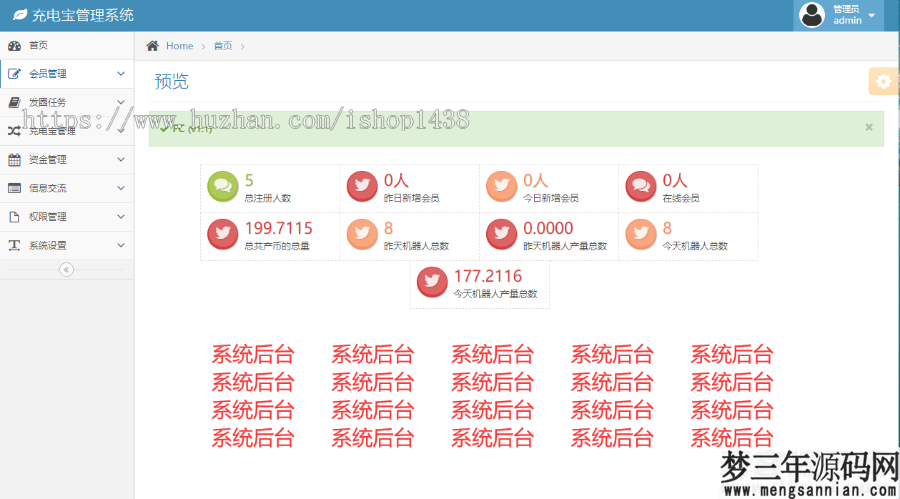Screen dimensions: 900x499
Task: Open the admin account dropdown caret
Action: click(872, 16)
